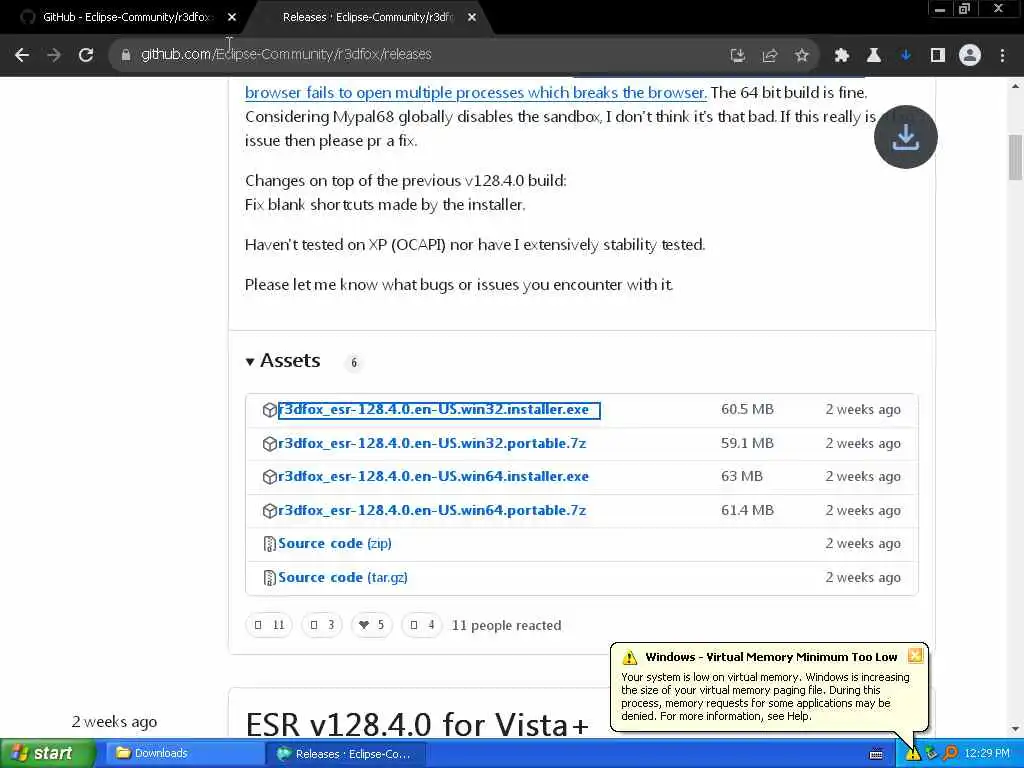The image size is (1024, 768).
Task: Click the forward navigation arrow
Action: [x=54, y=55]
